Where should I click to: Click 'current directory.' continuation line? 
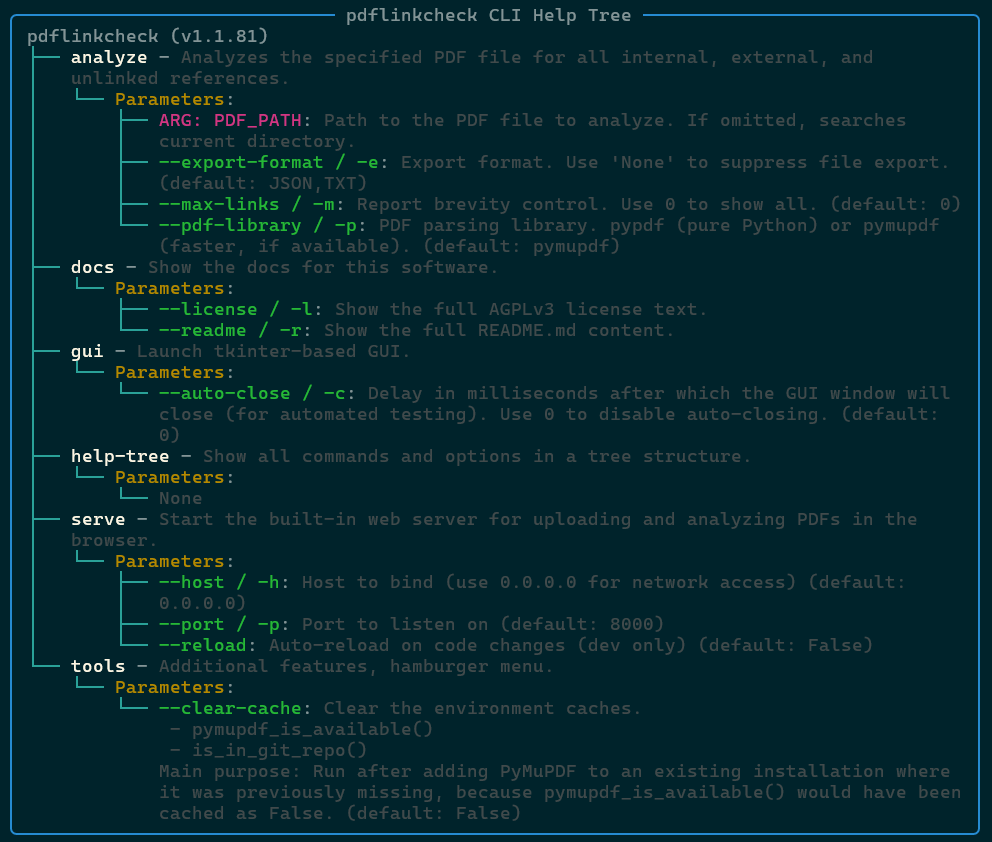coord(257,141)
